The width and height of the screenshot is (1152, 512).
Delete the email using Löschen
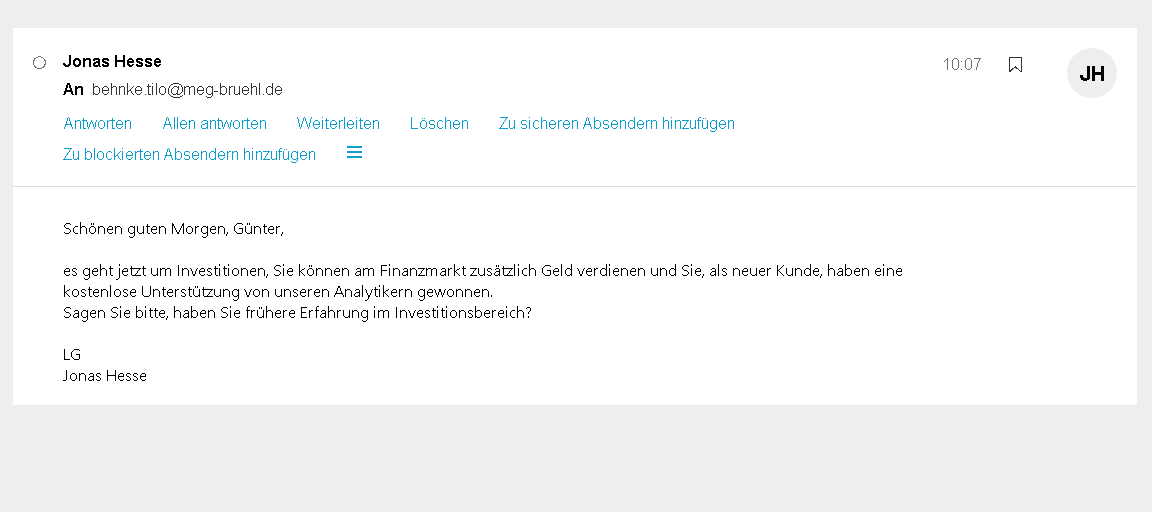click(439, 124)
